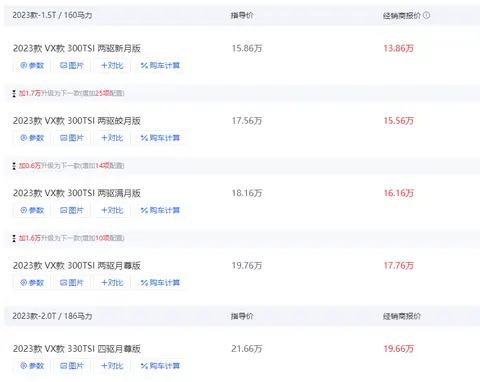This screenshot has height=382, width=480.
Task: Add 两驱新月版 to 对比
Action: 112,65
